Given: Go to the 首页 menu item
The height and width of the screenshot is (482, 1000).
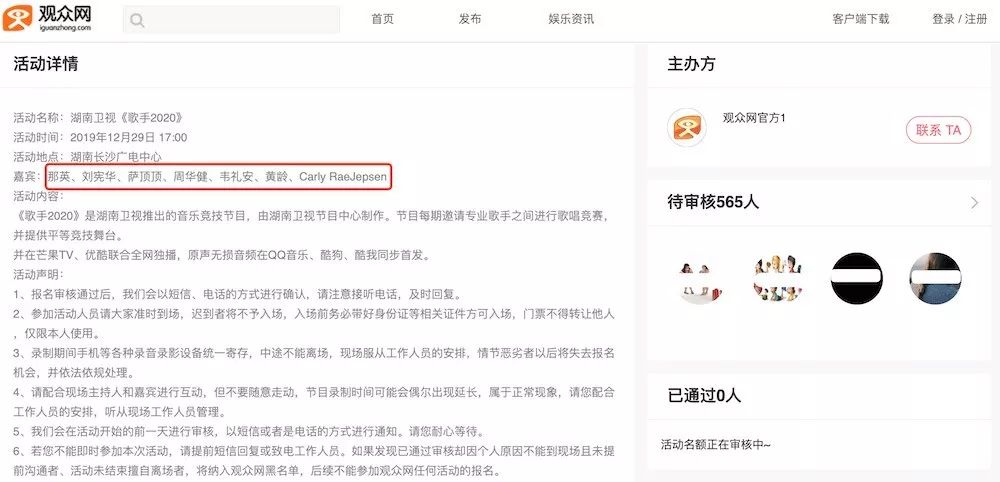Looking at the screenshot, I should click(x=383, y=19).
